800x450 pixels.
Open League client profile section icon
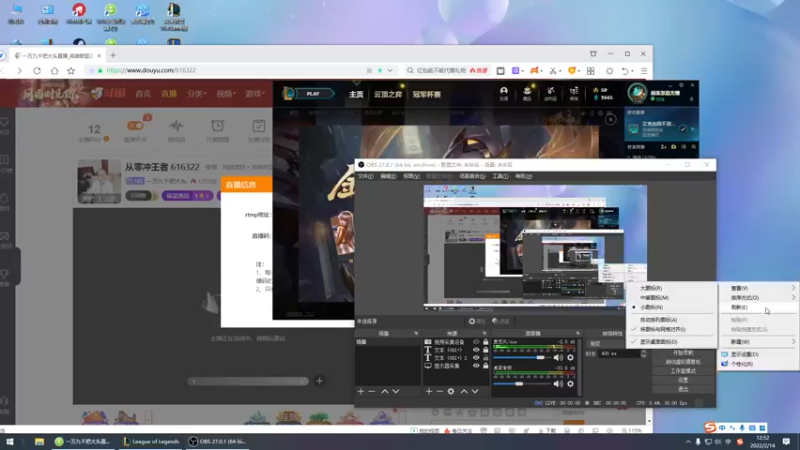coord(504,93)
